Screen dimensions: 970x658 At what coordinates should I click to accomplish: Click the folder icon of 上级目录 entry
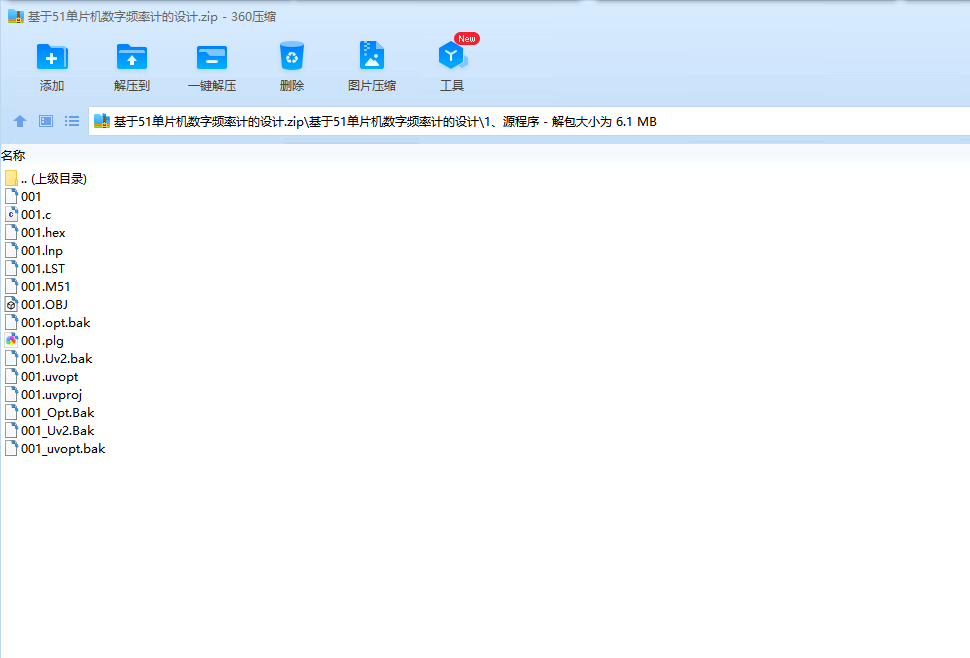point(11,179)
